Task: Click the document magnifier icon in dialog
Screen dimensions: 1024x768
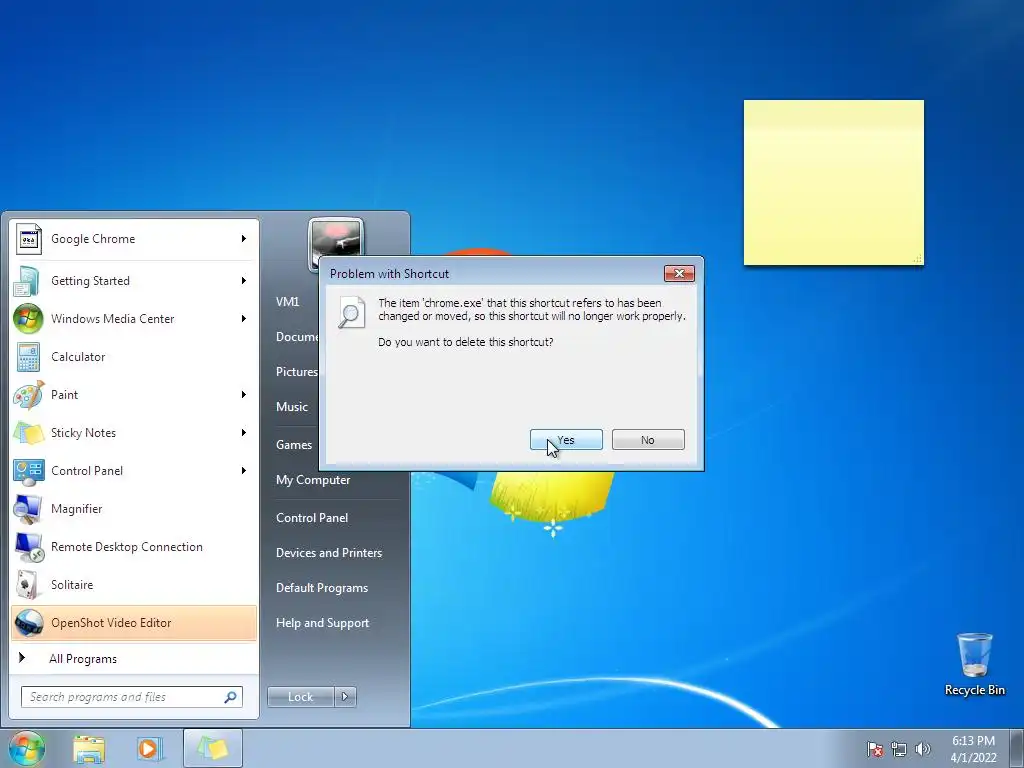Action: pyautogui.click(x=351, y=313)
